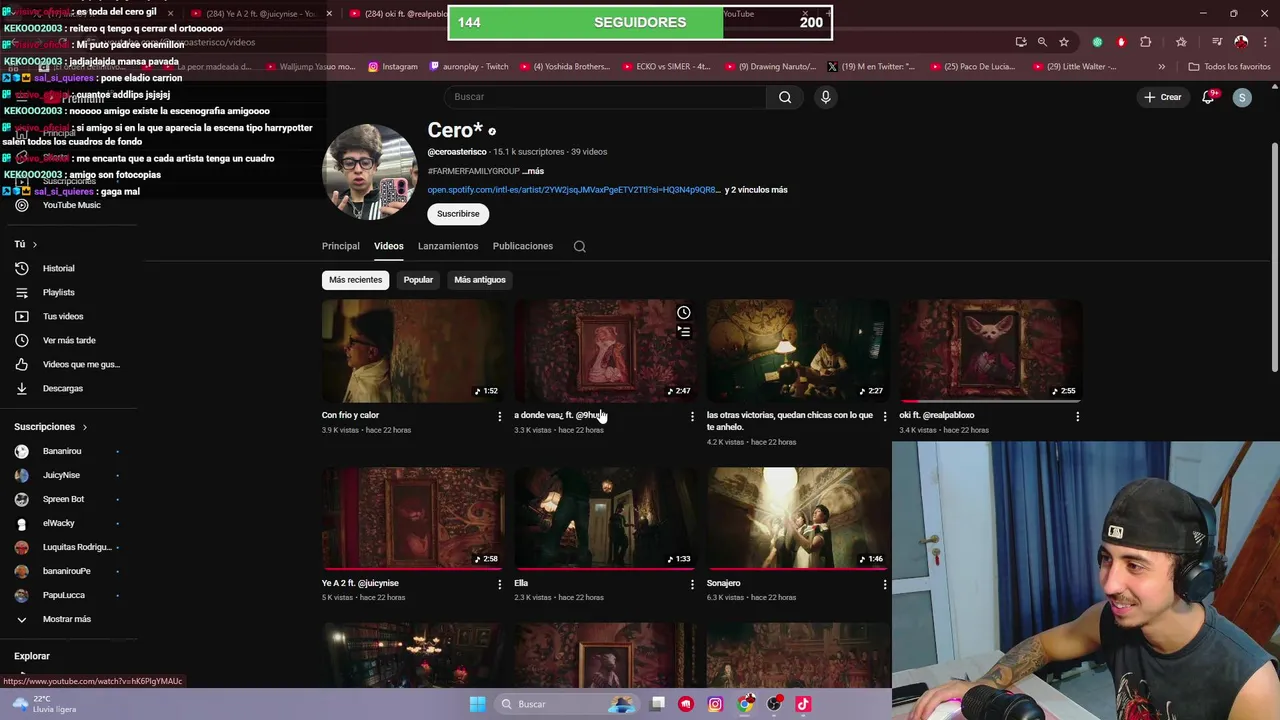Open the 'Sonajero' video thumbnail
This screenshot has height=720, width=1280.
(x=798, y=518)
